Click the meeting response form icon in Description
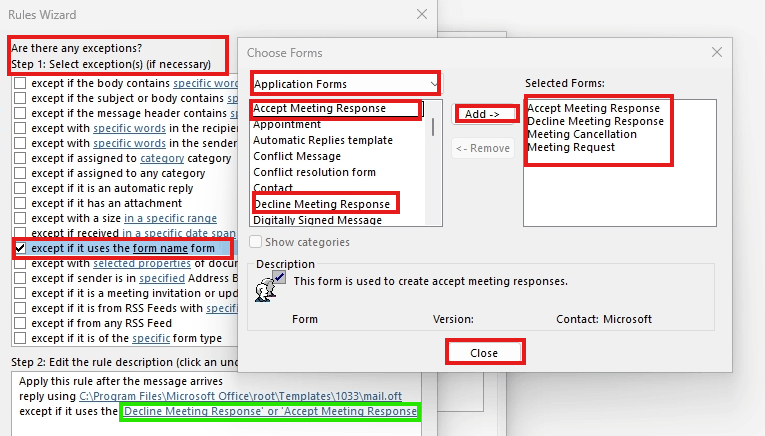Image resolution: width=765 pixels, height=436 pixels. [270, 287]
